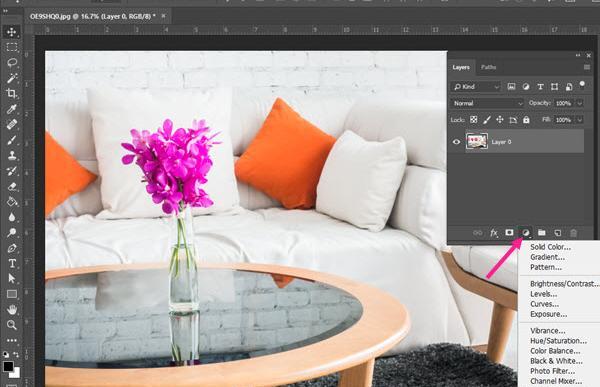Lock image pixels with brush icon
Screen dimensions: 600x387
click(487, 120)
